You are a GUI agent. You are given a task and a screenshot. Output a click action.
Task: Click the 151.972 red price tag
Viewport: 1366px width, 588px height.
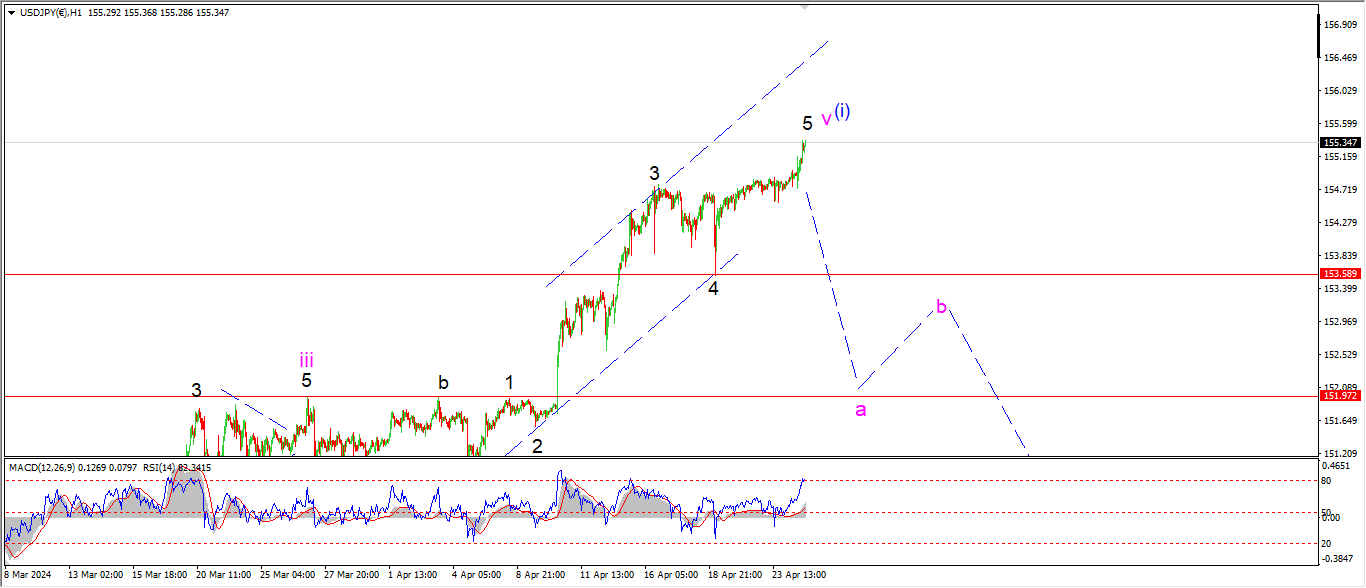[x=1339, y=396]
